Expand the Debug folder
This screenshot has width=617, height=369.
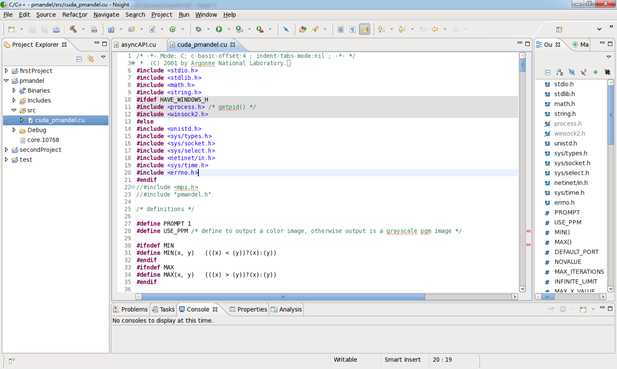pos(14,130)
